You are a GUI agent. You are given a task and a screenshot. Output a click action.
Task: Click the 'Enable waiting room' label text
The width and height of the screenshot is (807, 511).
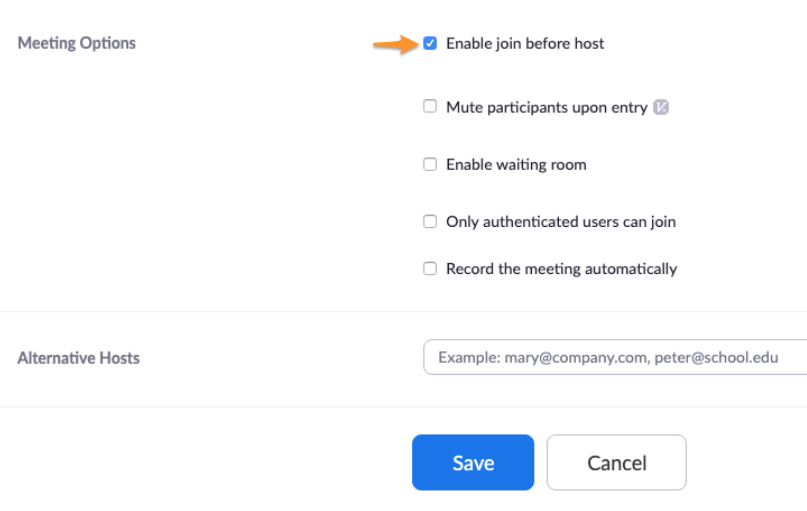point(516,164)
